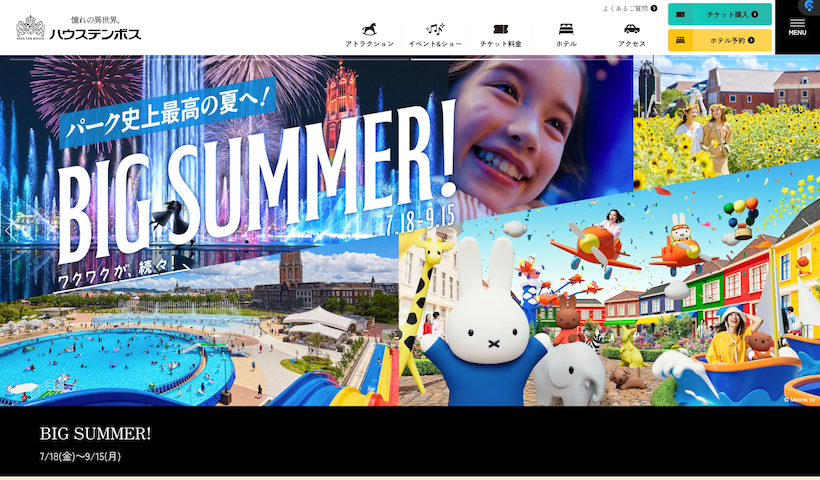Viewport: 820px width, 480px height.
Task: Click the bed icon on the yellow button
Action: click(680, 40)
